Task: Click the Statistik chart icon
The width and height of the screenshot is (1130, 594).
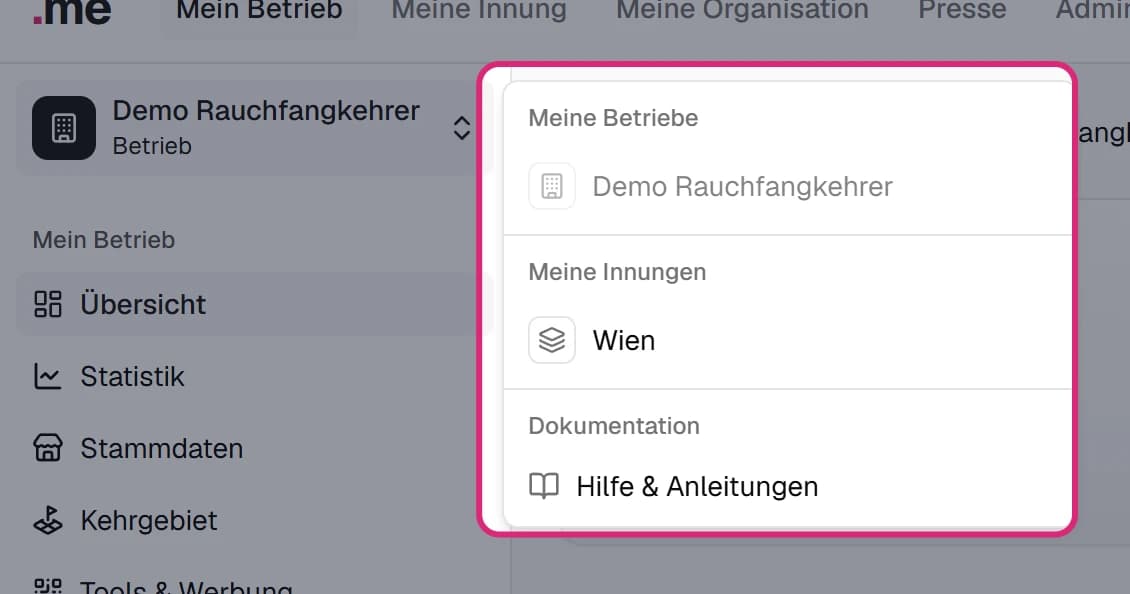Action: [x=48, y=376]
